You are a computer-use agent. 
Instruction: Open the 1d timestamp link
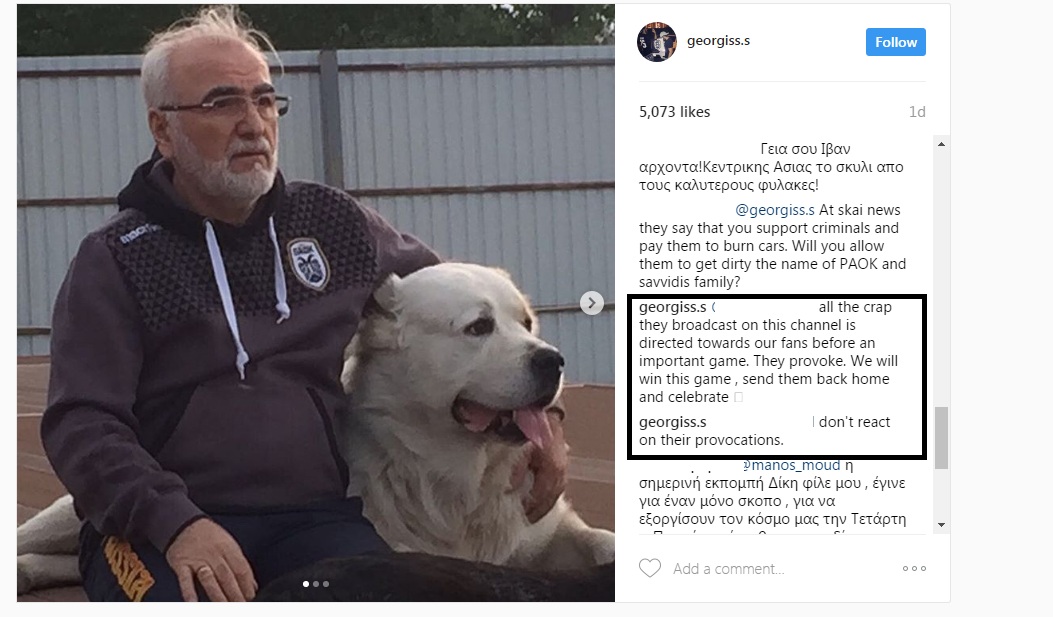tap(917, 112)
